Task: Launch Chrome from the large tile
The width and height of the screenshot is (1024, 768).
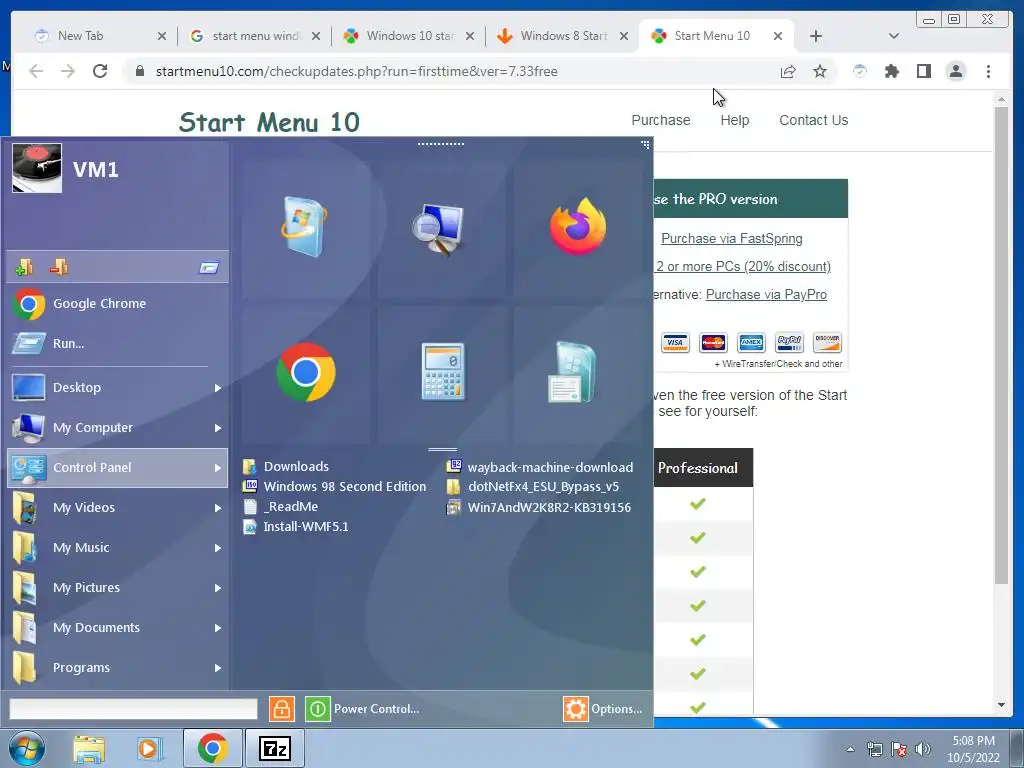Action: coord(306,372)
